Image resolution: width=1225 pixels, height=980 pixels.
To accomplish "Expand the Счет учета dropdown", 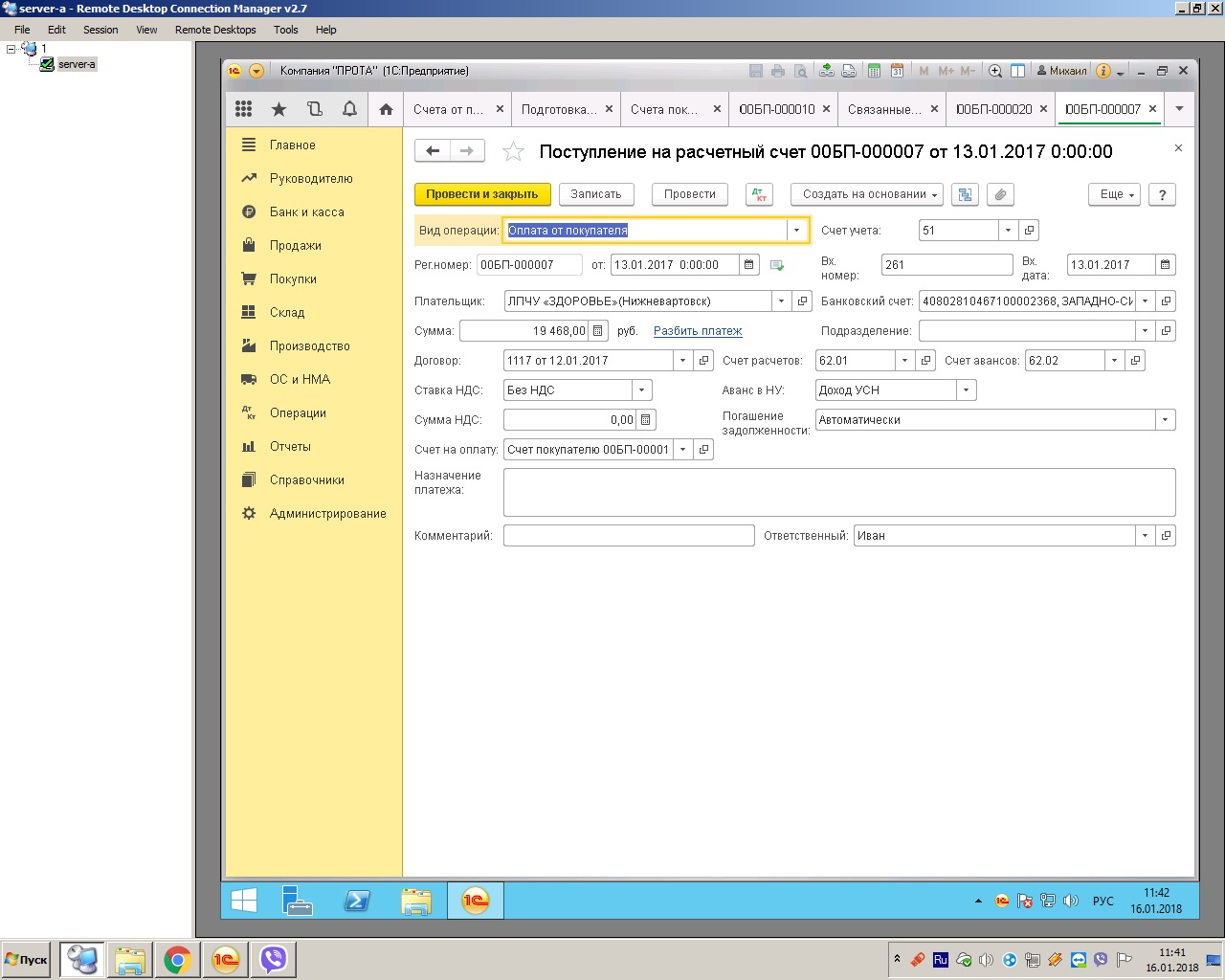I will [1008, 231].
